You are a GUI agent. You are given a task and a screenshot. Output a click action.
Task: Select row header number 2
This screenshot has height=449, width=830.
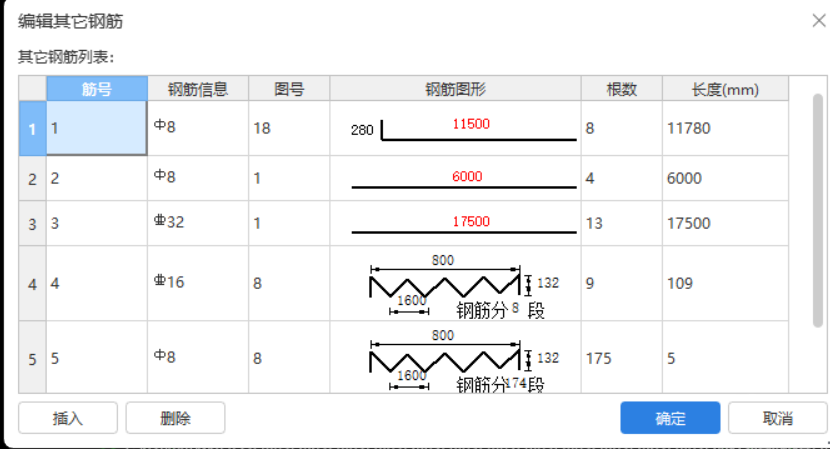click(x=32, y=178)
